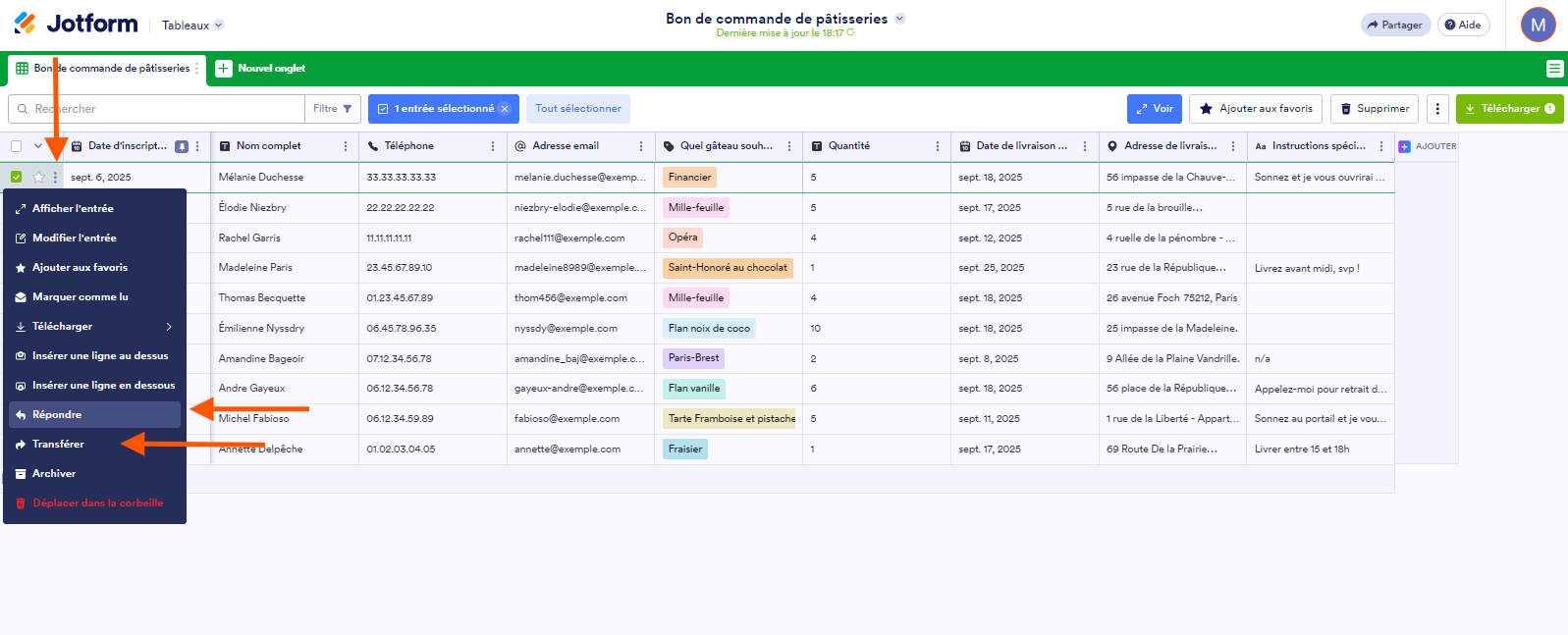This screenshot has height=635, width=1568.
Task: Click the green Télécharger button
Action: (1509, 109)
